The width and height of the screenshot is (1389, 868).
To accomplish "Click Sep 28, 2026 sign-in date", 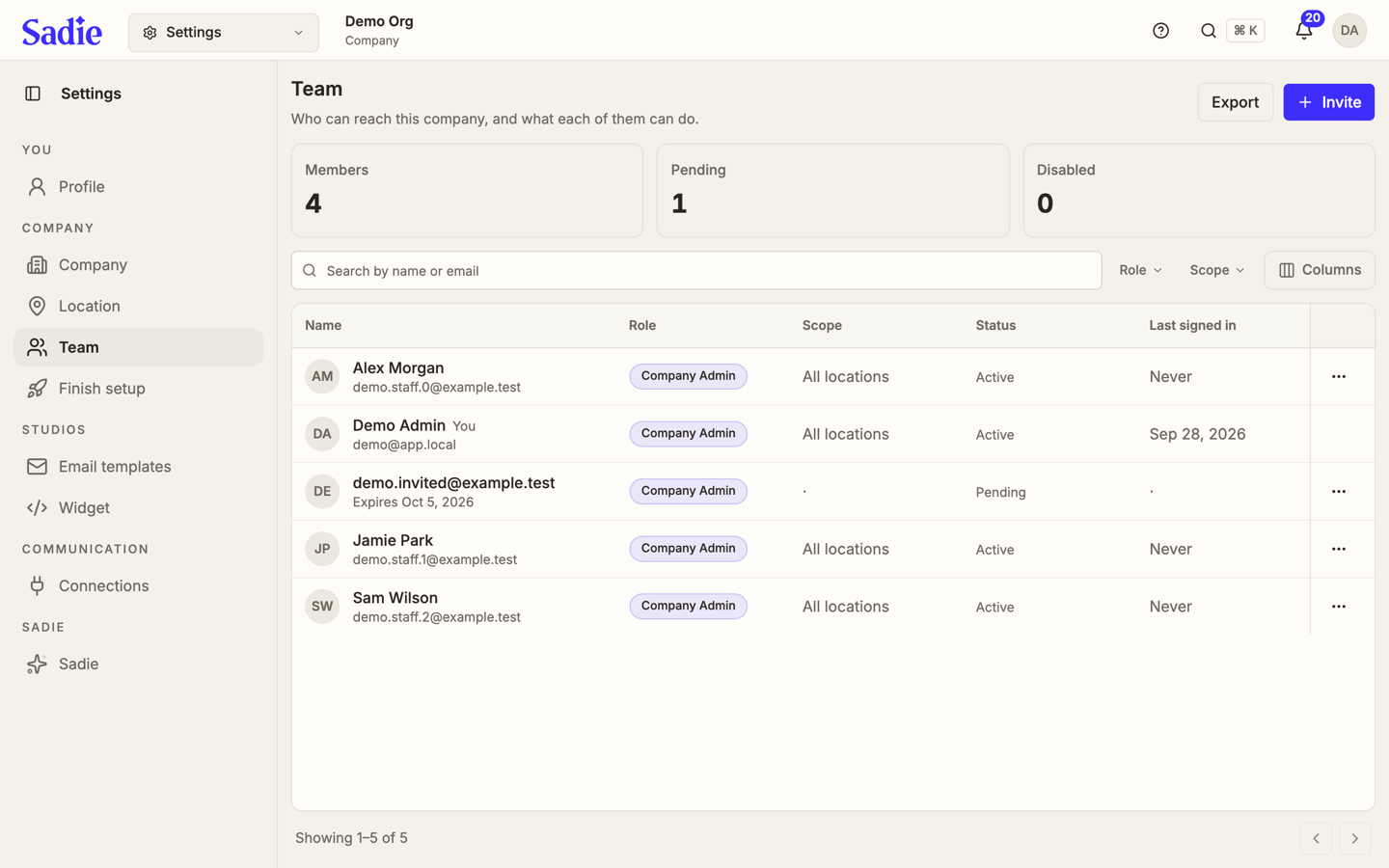I will pos(1197,434).
